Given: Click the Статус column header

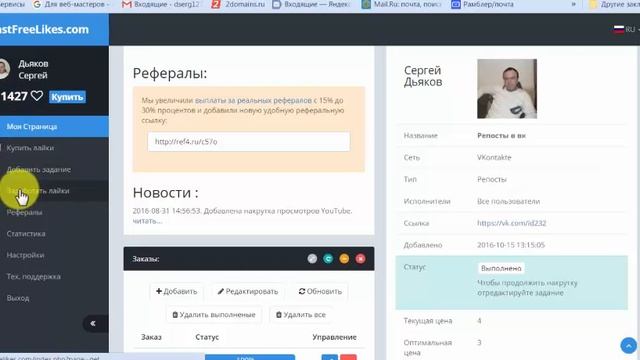Looking at the screenshot, I should (x=207, y=337).
